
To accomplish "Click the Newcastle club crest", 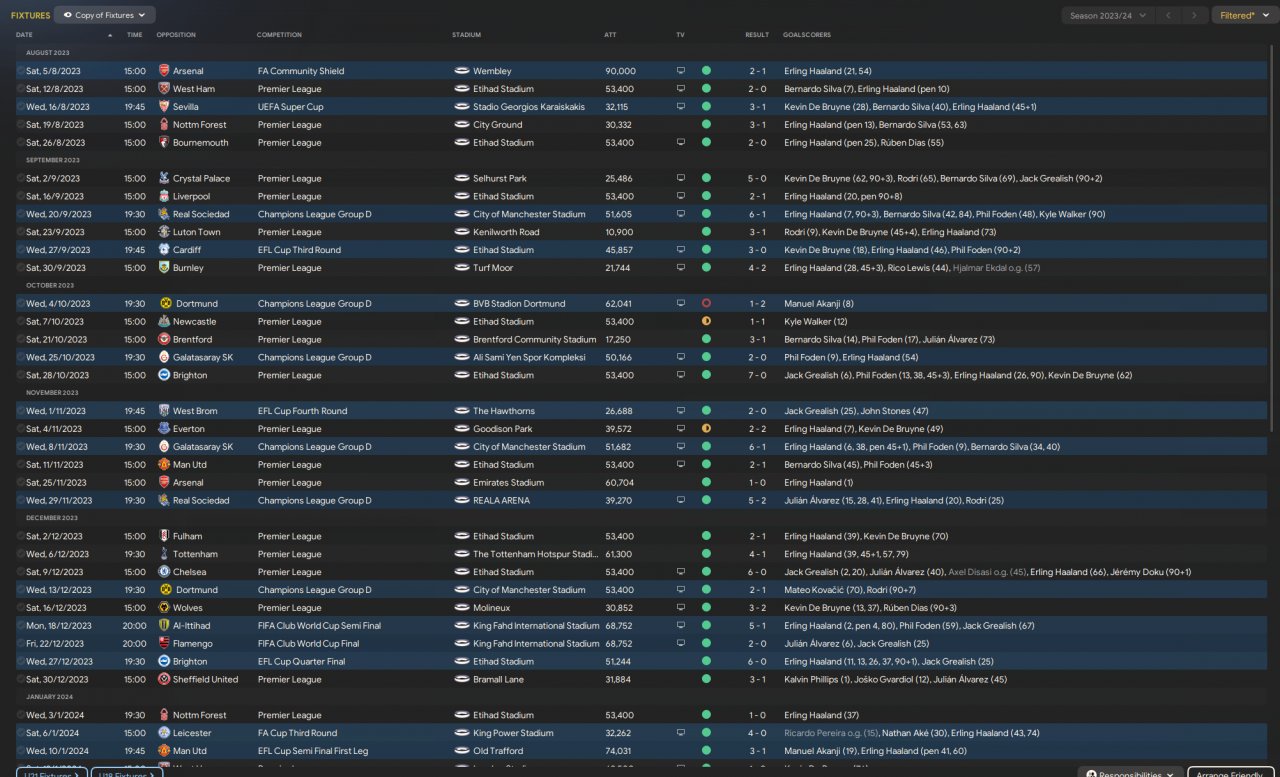I will pos(164,322).
